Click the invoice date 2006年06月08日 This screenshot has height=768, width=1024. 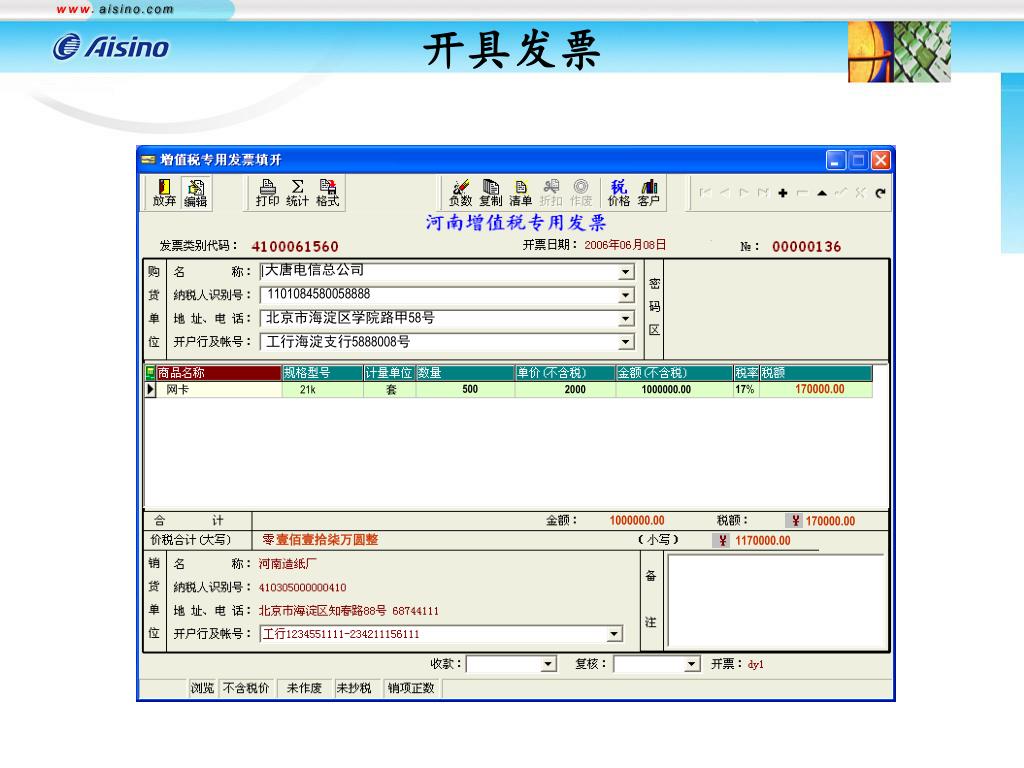(625, 245)
